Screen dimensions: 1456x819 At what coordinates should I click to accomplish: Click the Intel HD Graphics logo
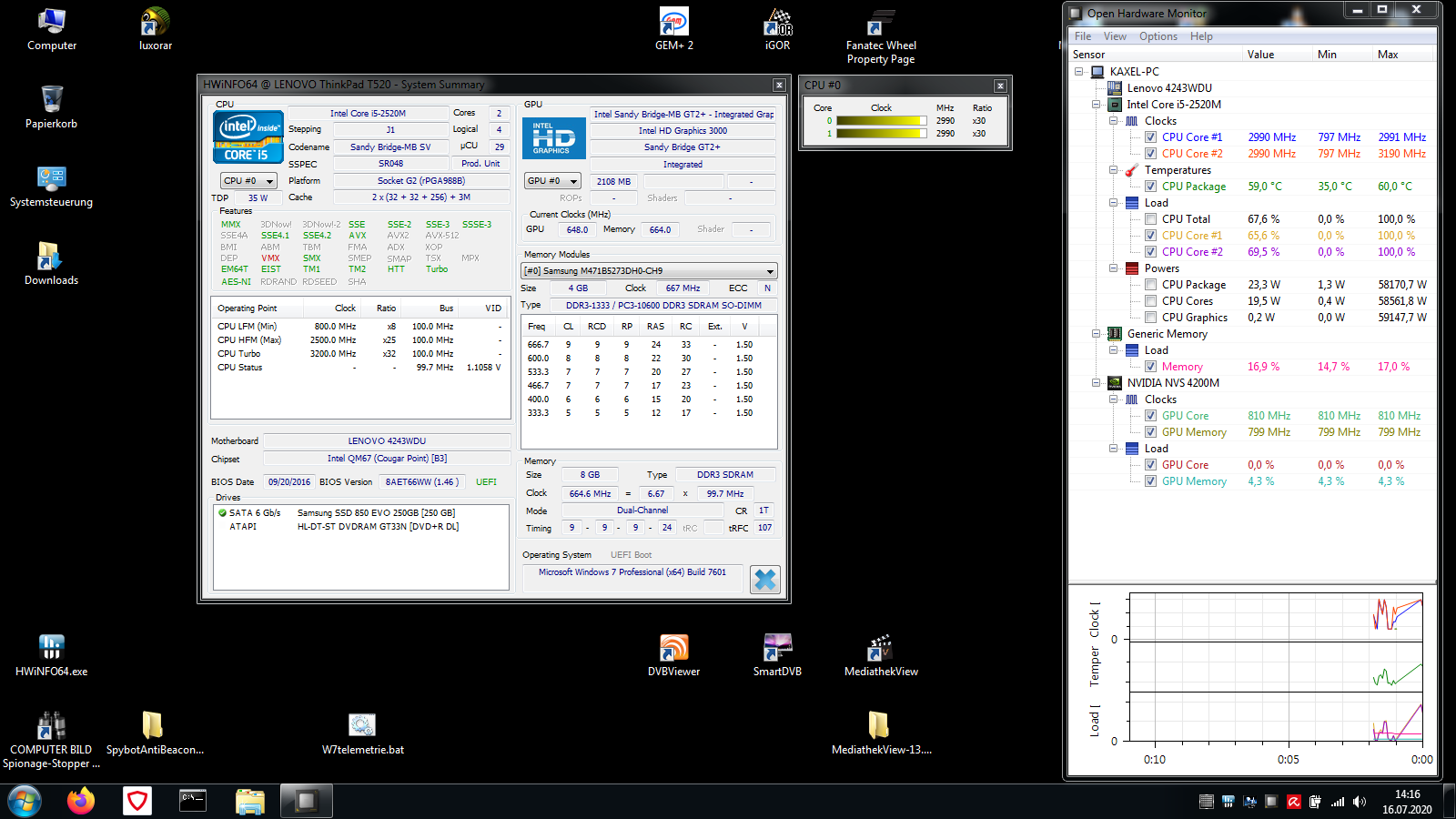coord(554,138)
